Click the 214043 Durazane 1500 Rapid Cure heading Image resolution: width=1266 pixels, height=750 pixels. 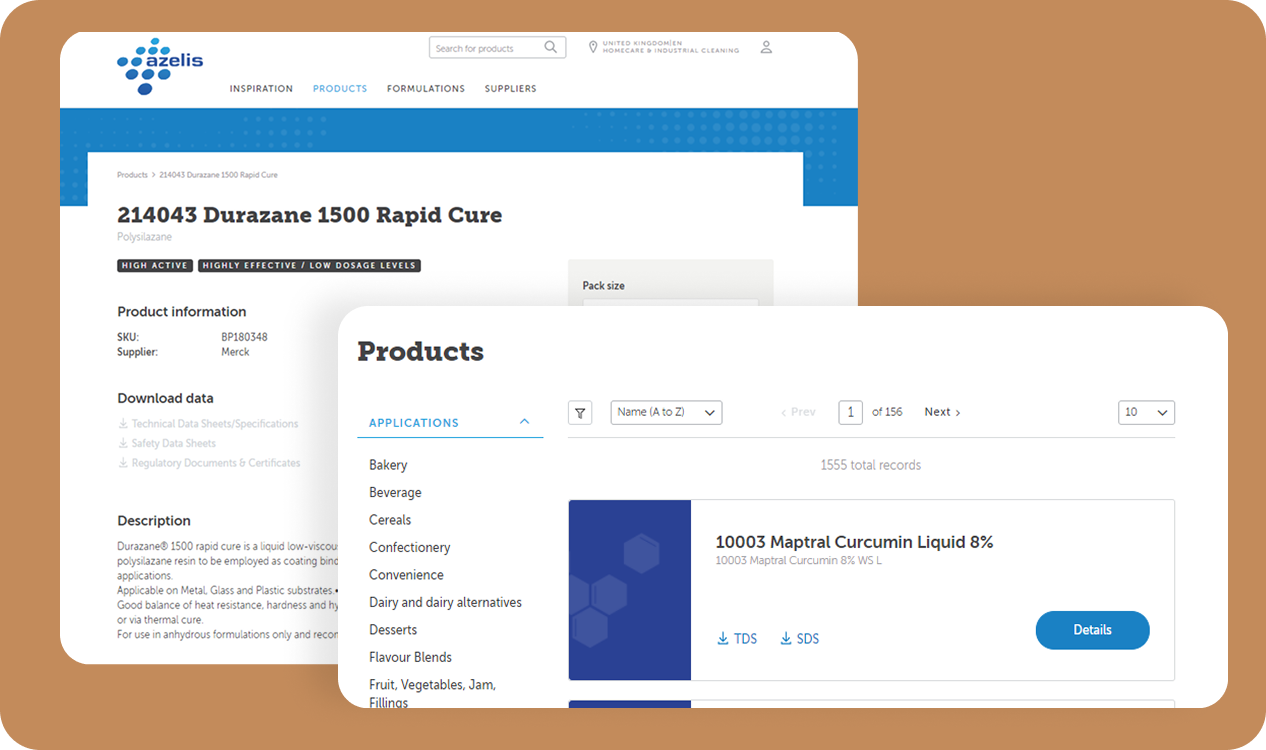point(310,215)
